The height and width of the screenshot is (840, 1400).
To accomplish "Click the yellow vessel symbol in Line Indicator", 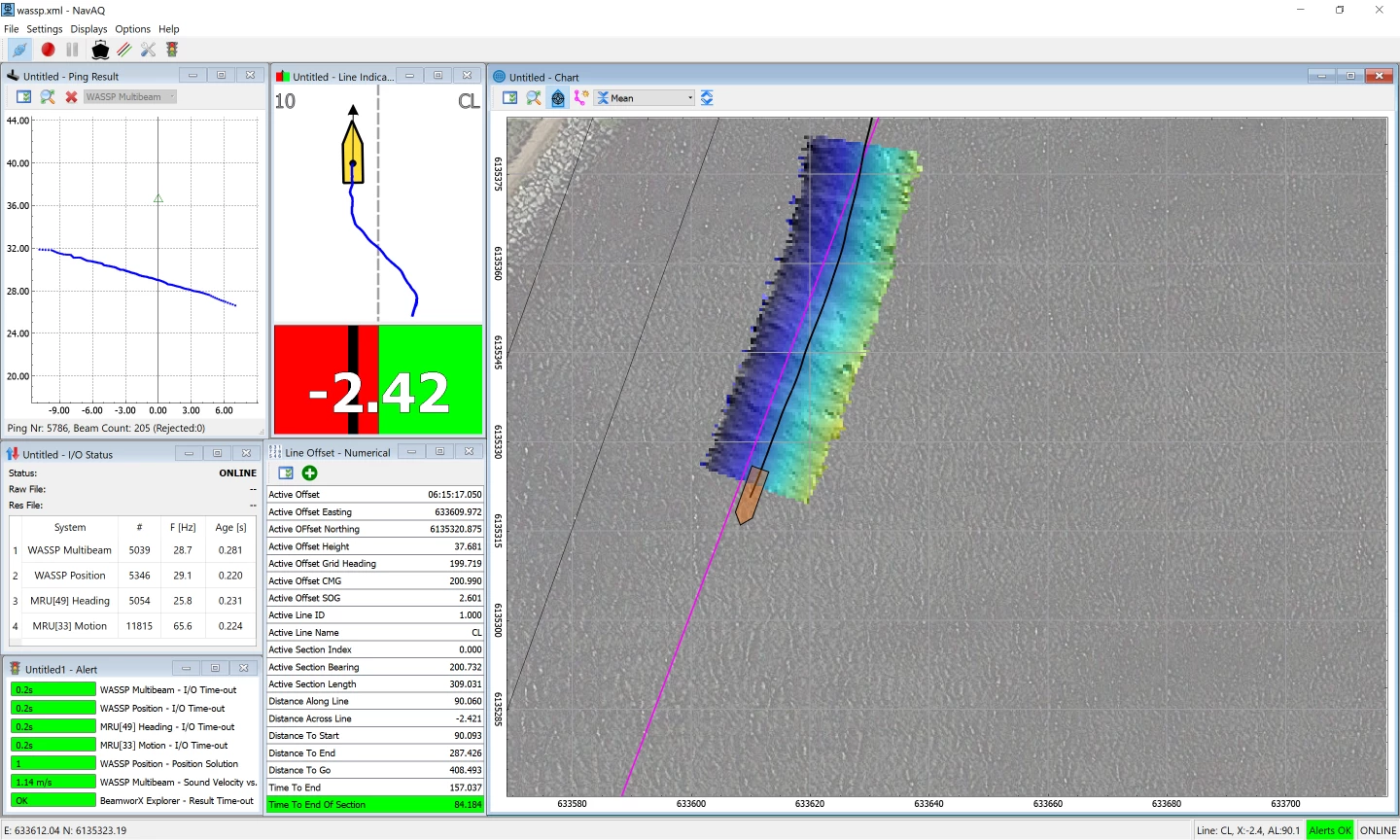I will [353, 151].
